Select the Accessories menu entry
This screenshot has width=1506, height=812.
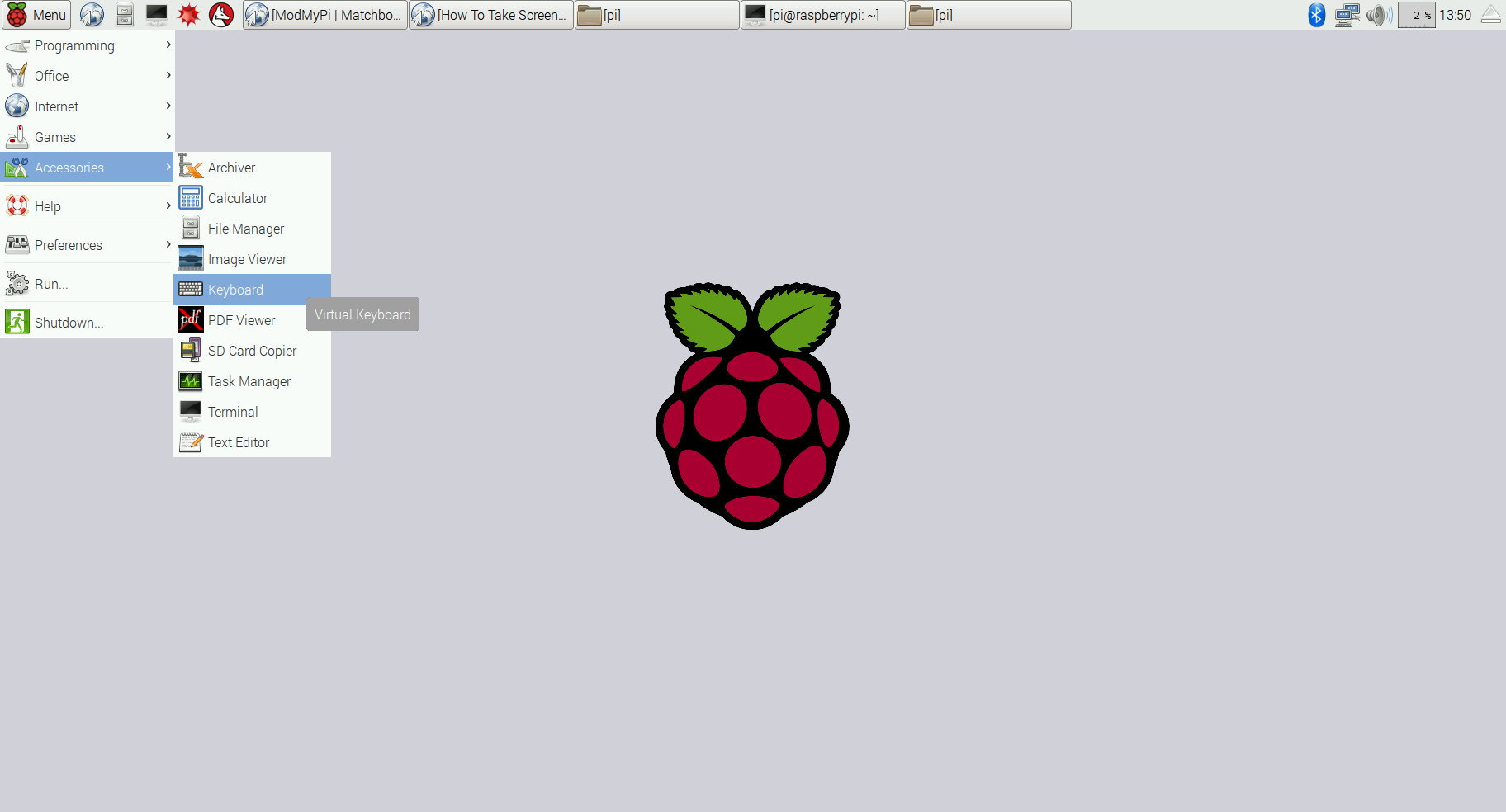point(87,168)
